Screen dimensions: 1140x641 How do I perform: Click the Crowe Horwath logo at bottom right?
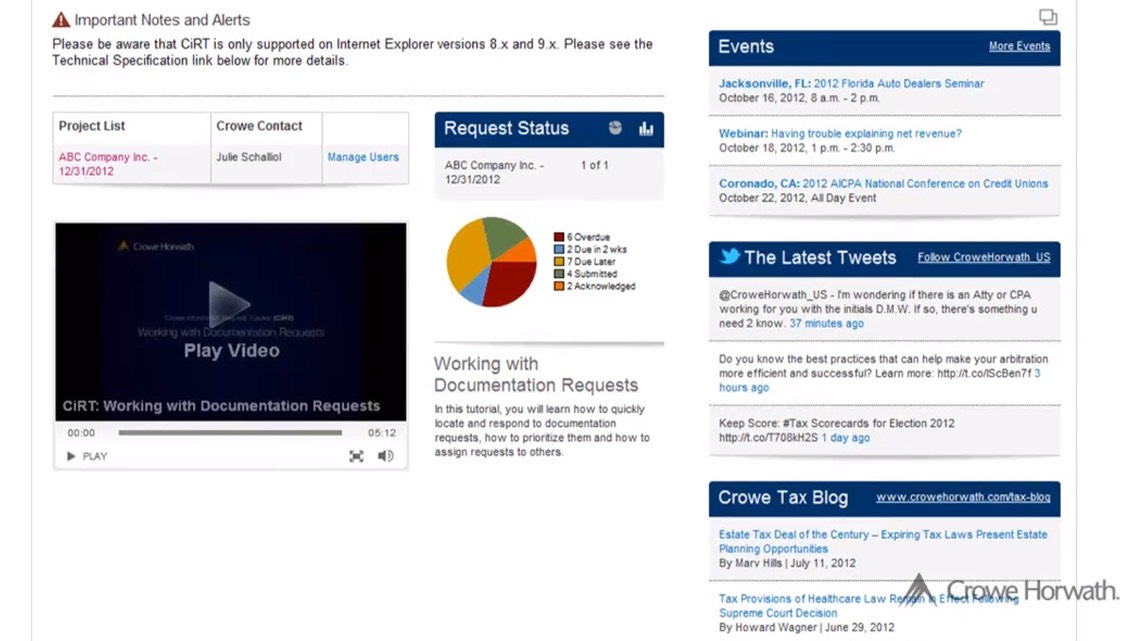[1013, 592]
